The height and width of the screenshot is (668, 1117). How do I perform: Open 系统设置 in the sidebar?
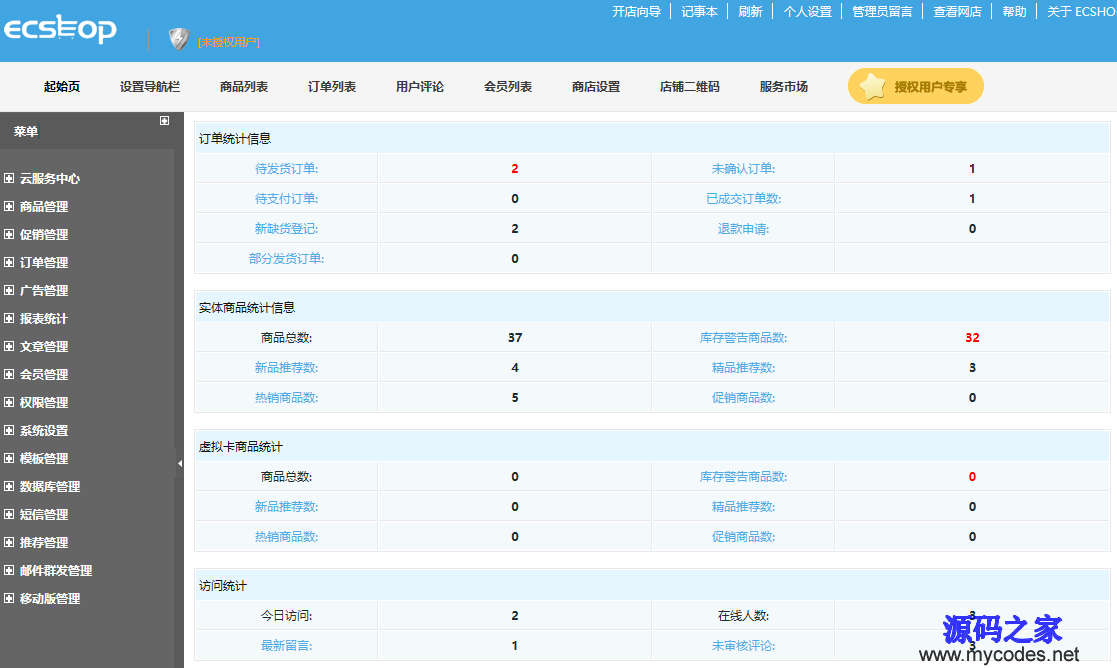coord(44,430)
